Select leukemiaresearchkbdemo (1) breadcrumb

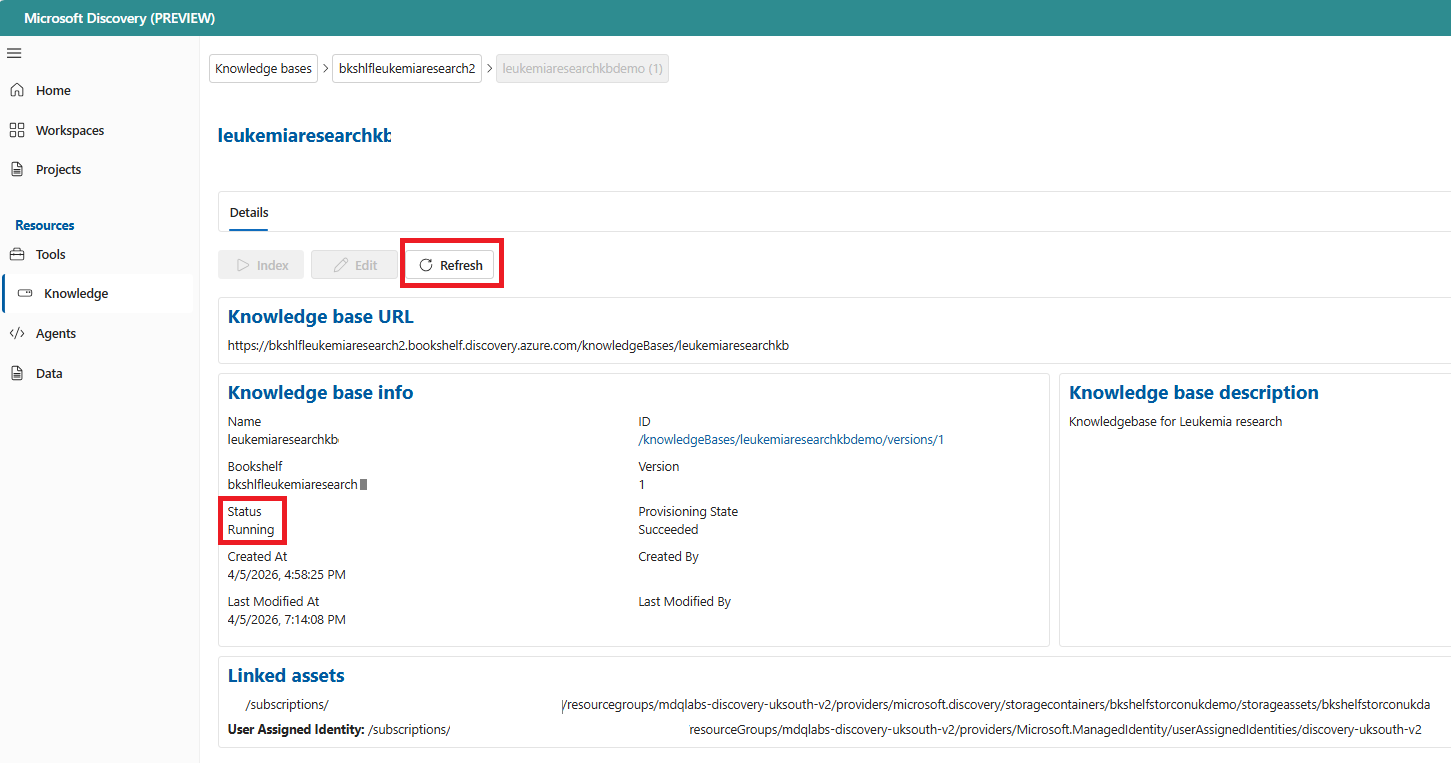pyautogui.click(x=582, y=69)
